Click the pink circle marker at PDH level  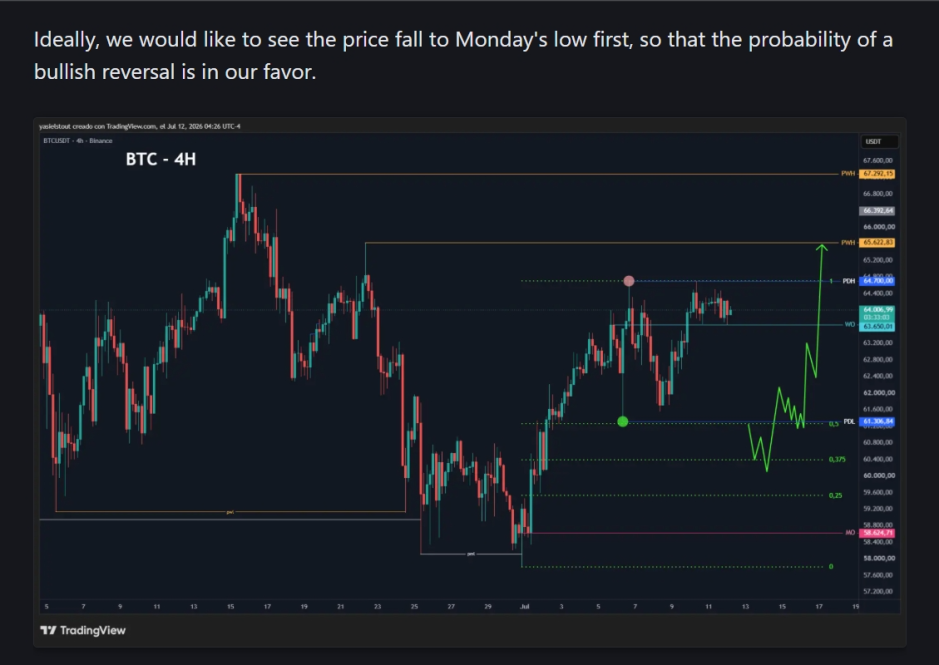pyautogui.click(x=629, y=281)
